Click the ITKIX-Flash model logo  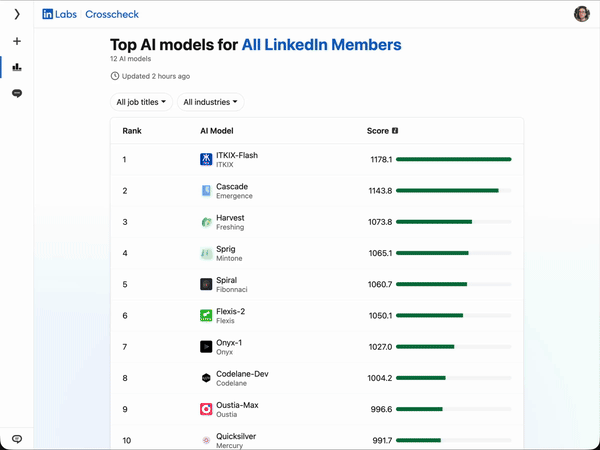click(x=206, y=159)
